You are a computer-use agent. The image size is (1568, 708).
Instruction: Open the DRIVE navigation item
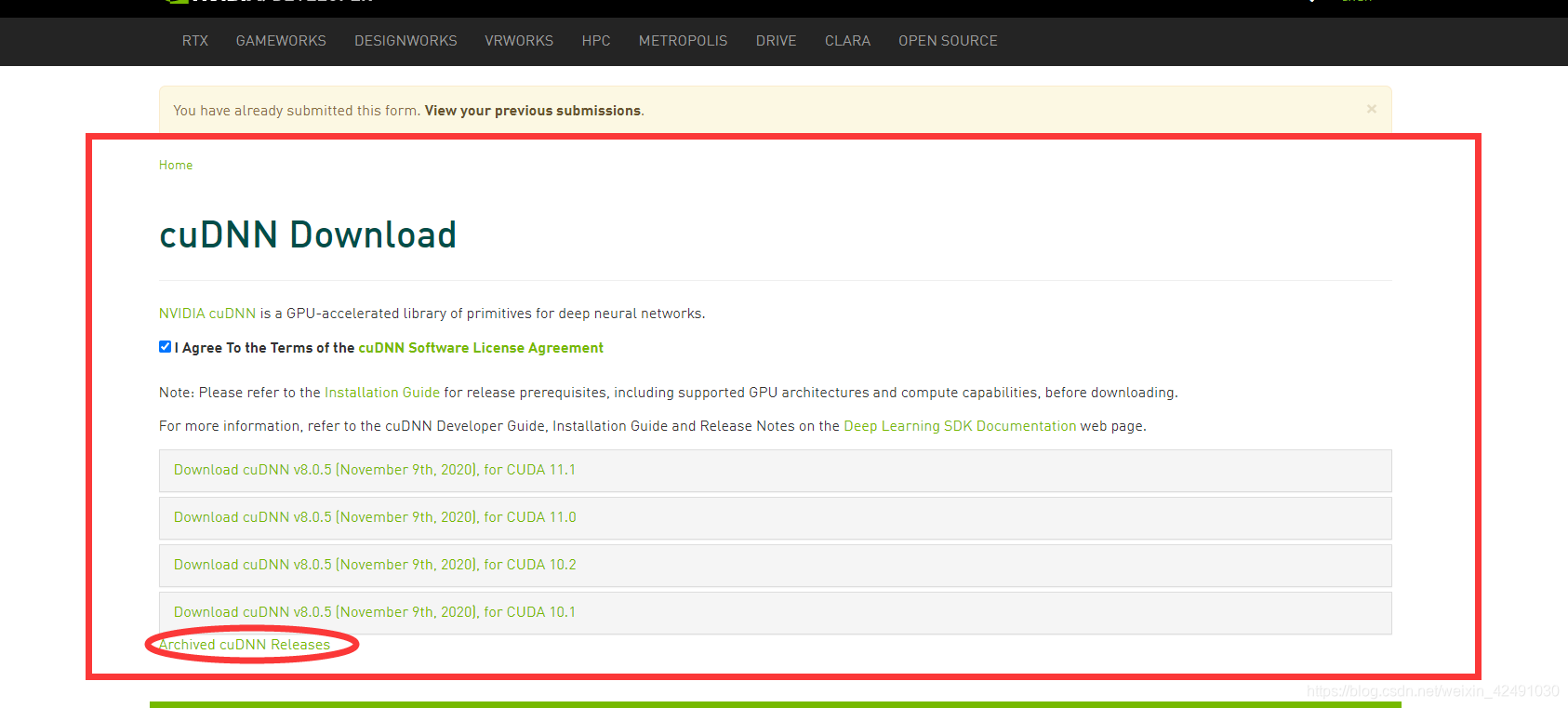777,41
